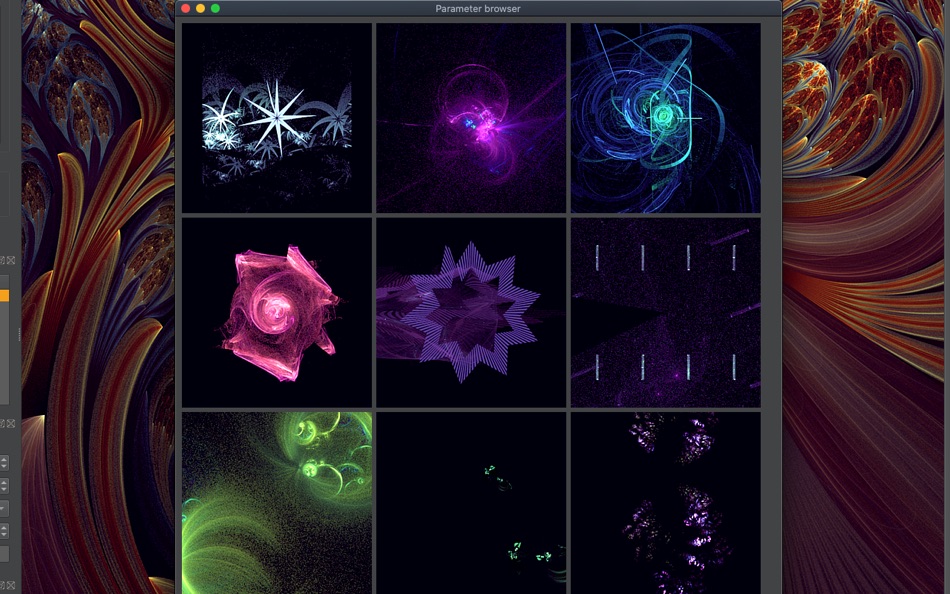Viewport: 950px width, 594px height.
Task: Open the purple cluster fractal preview
Action: click(x=666, y=505)
